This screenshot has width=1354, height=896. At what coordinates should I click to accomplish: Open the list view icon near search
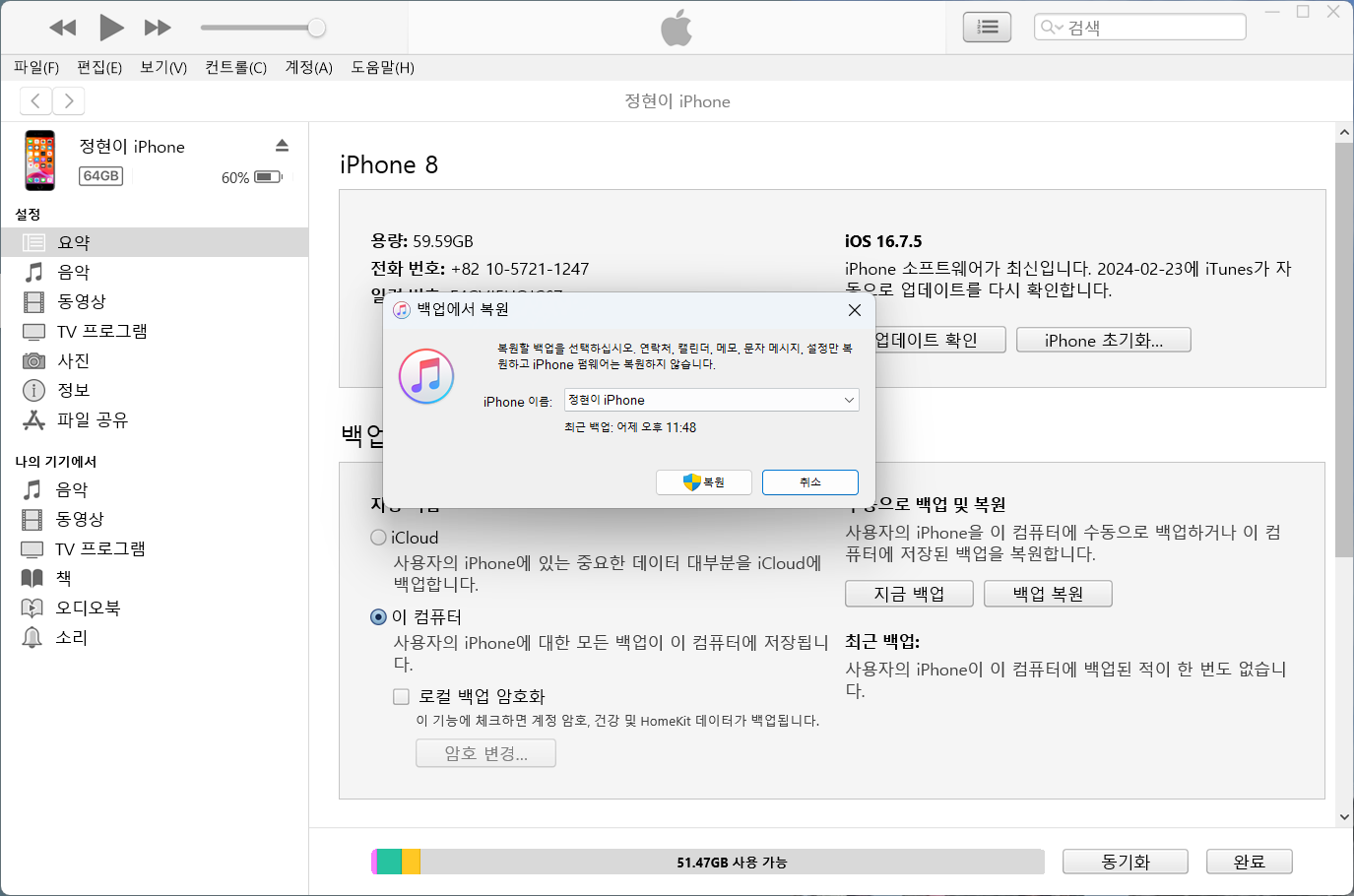[987, 28]
